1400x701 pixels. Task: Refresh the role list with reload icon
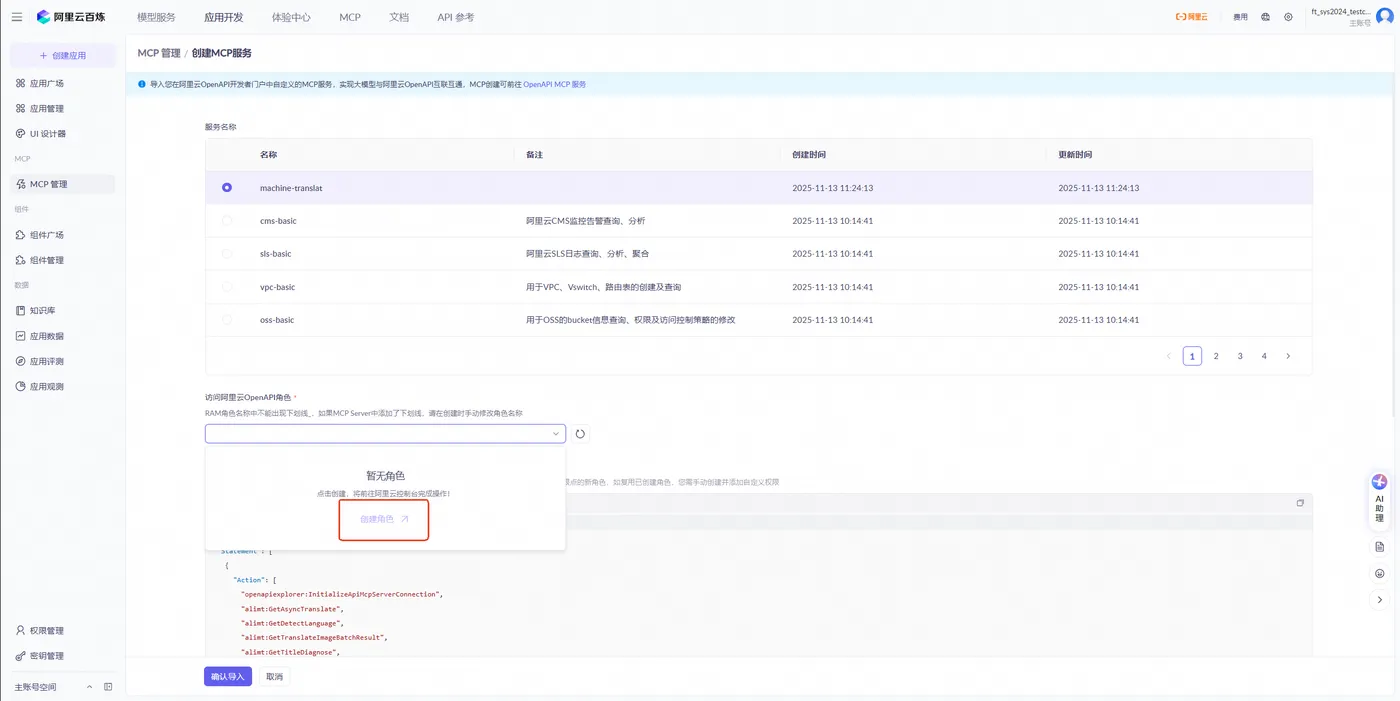[x=580, y=434]
